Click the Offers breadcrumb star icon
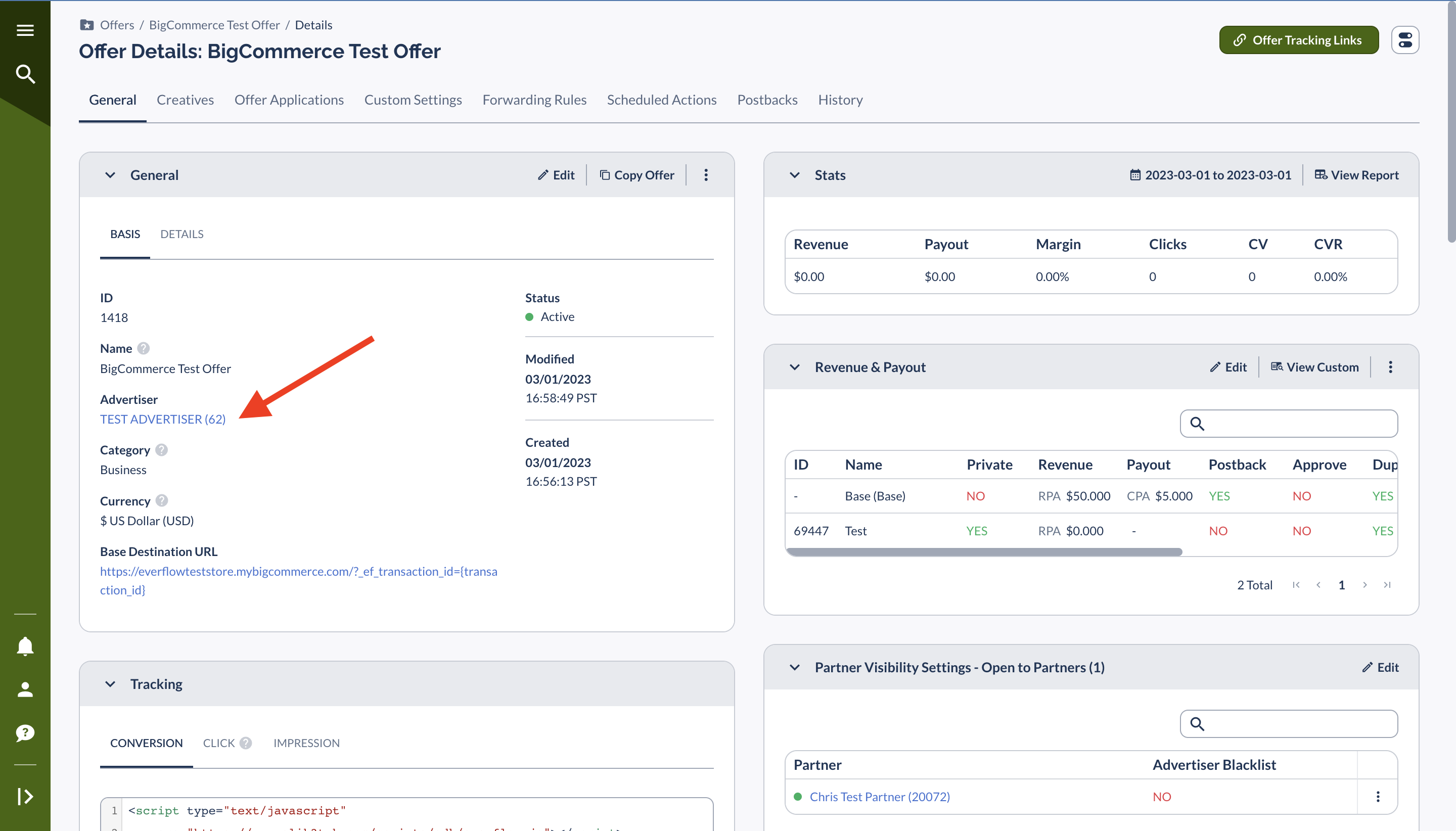Image resolution: width=1456 pixels, height=831 pixels. [x=87, y=25]
